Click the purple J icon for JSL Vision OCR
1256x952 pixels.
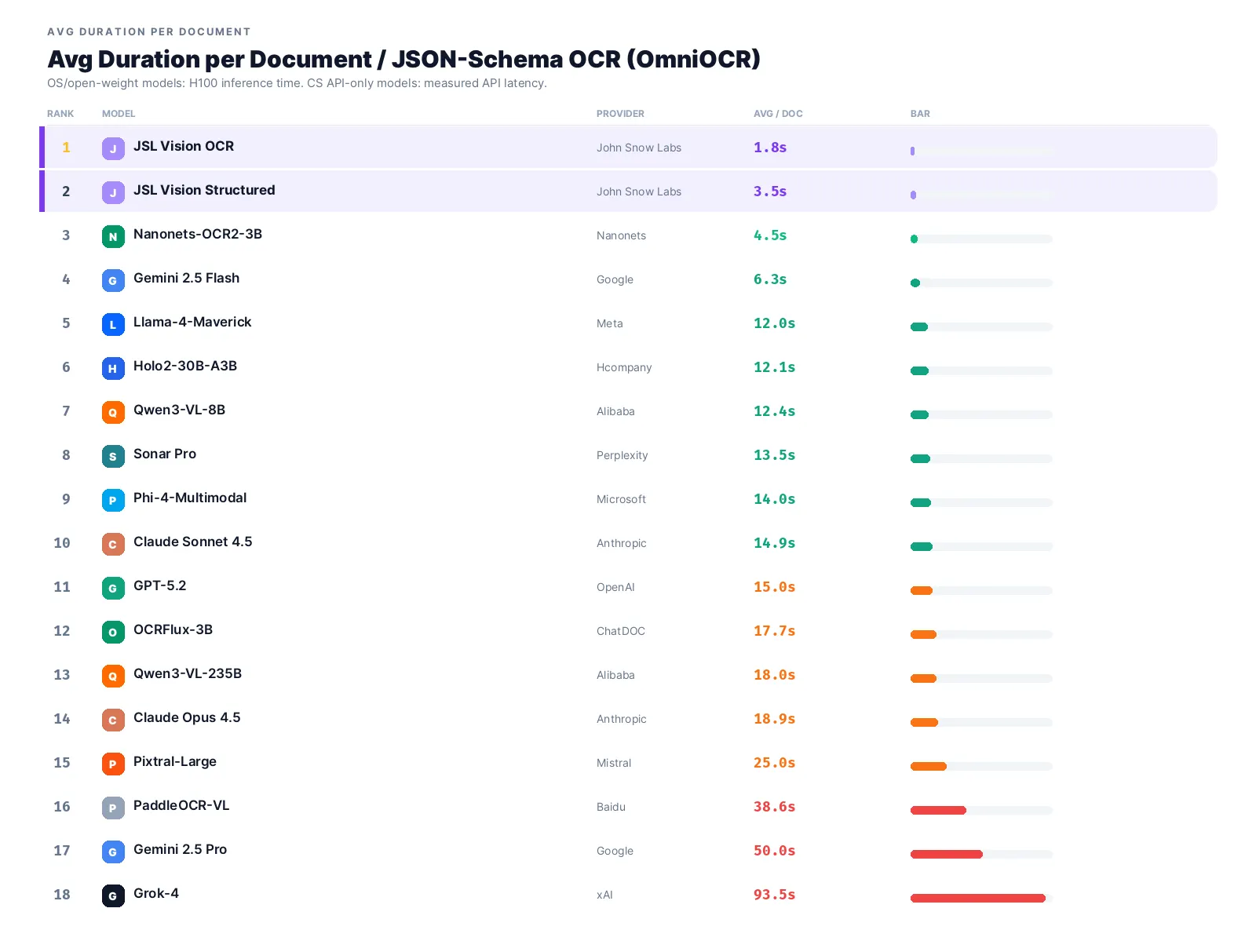pyautogui.click(x=113, y=148)
